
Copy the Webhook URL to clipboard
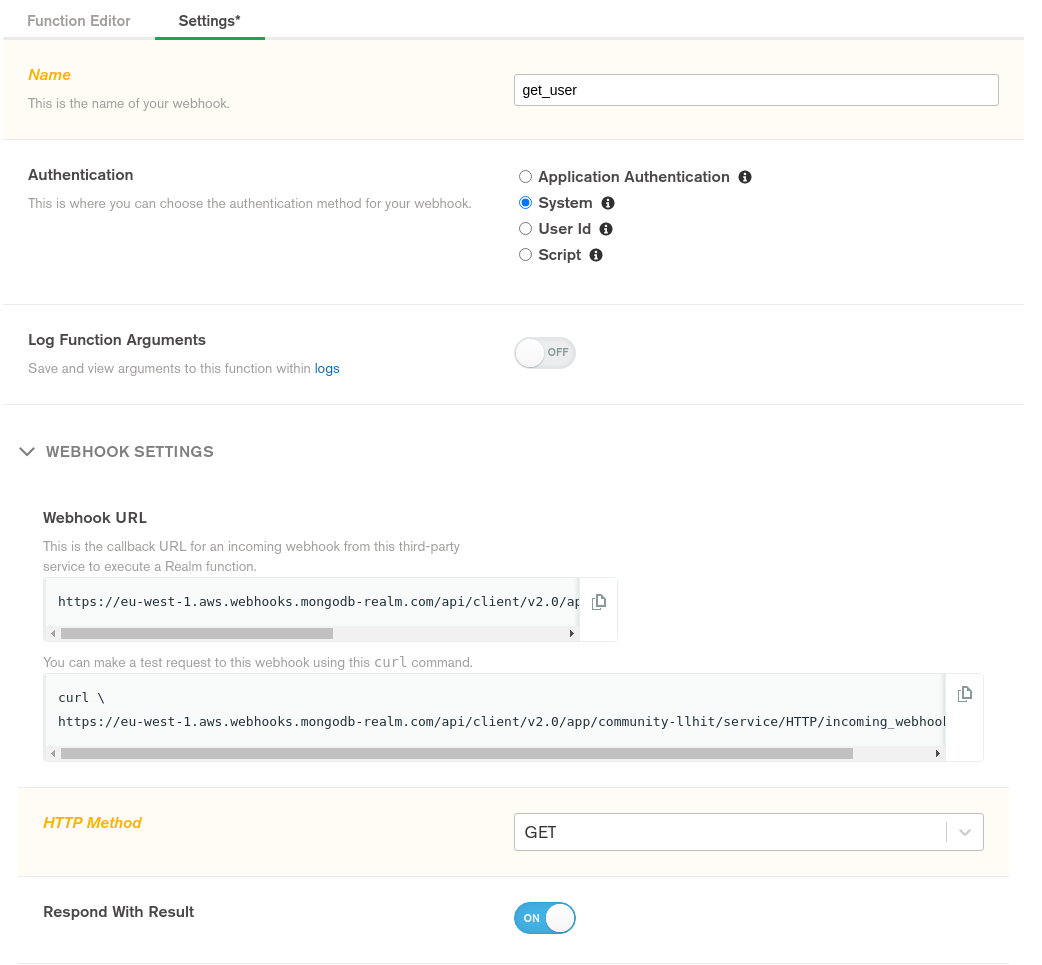[x=598, y=602]
